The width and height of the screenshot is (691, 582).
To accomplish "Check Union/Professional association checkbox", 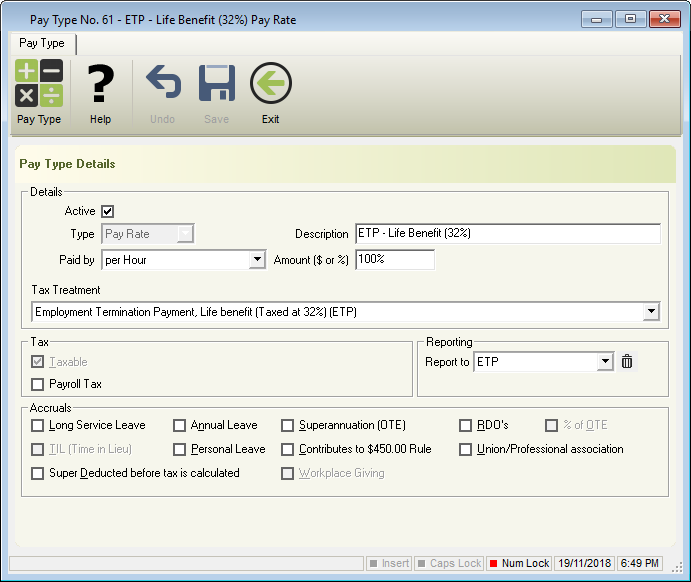I will click(x=465, y=449).
